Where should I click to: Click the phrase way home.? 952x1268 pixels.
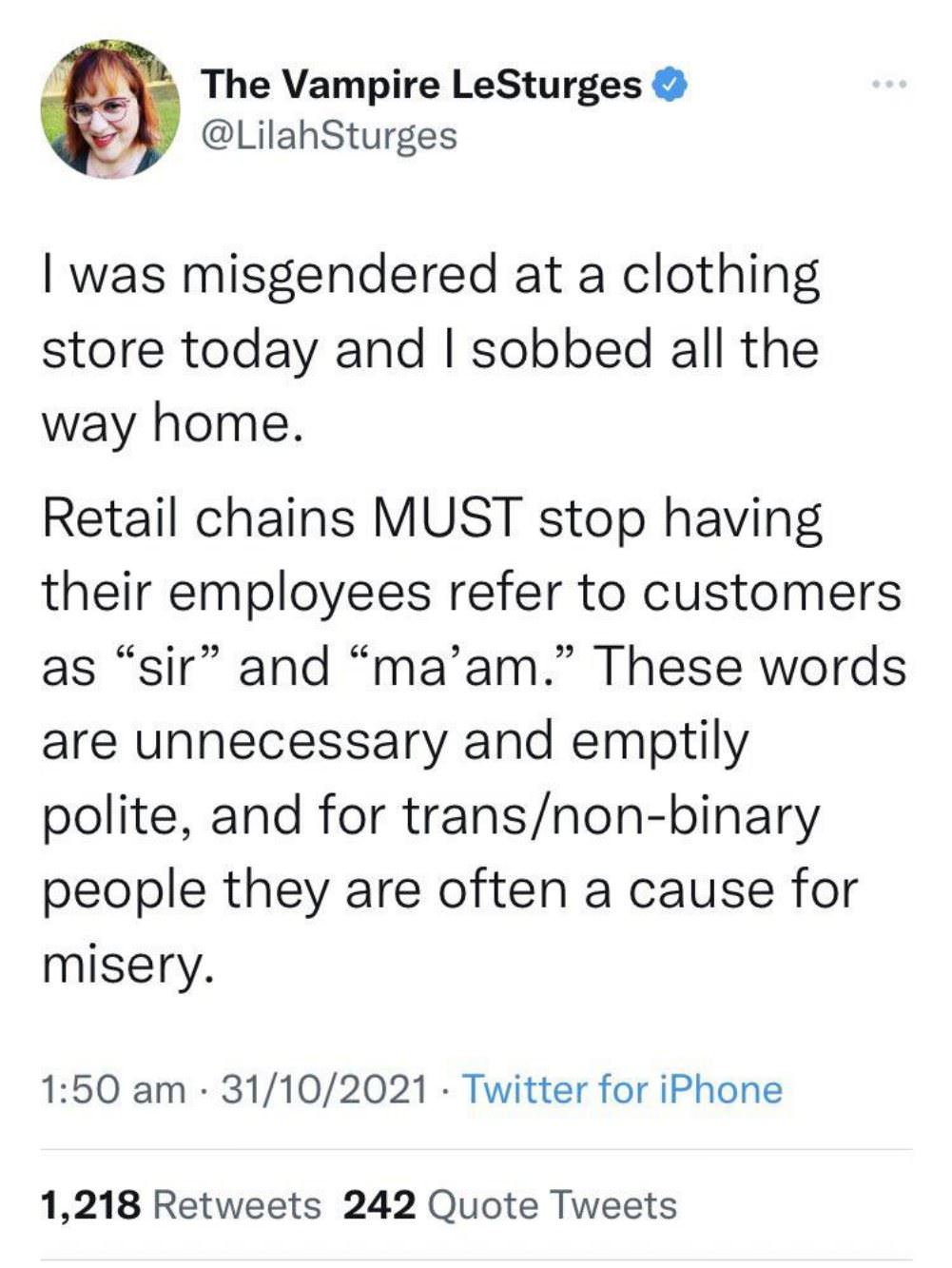point(172,425)
